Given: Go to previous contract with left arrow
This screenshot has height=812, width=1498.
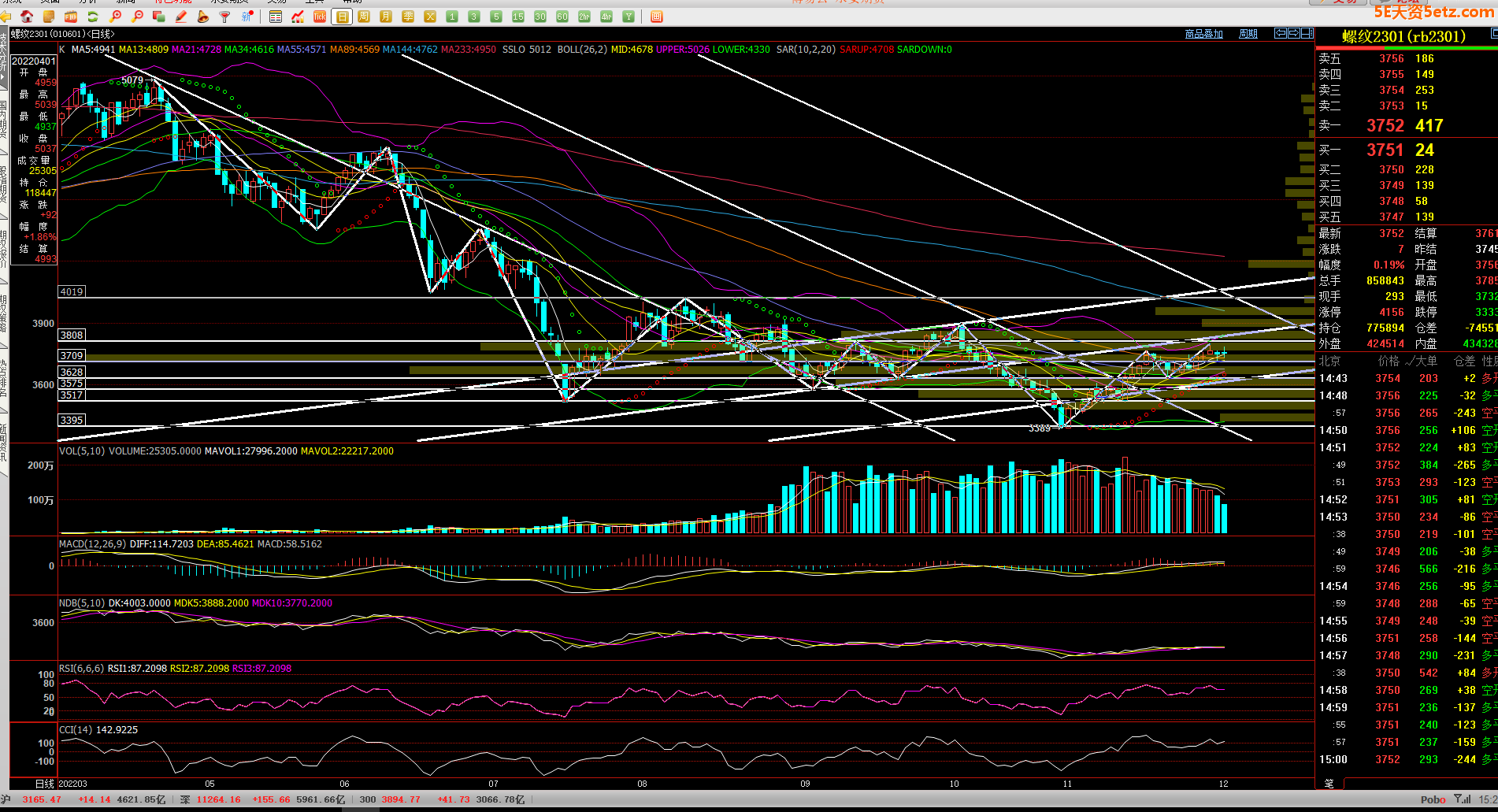Looking at the screenshot, I should (1281, 33).
